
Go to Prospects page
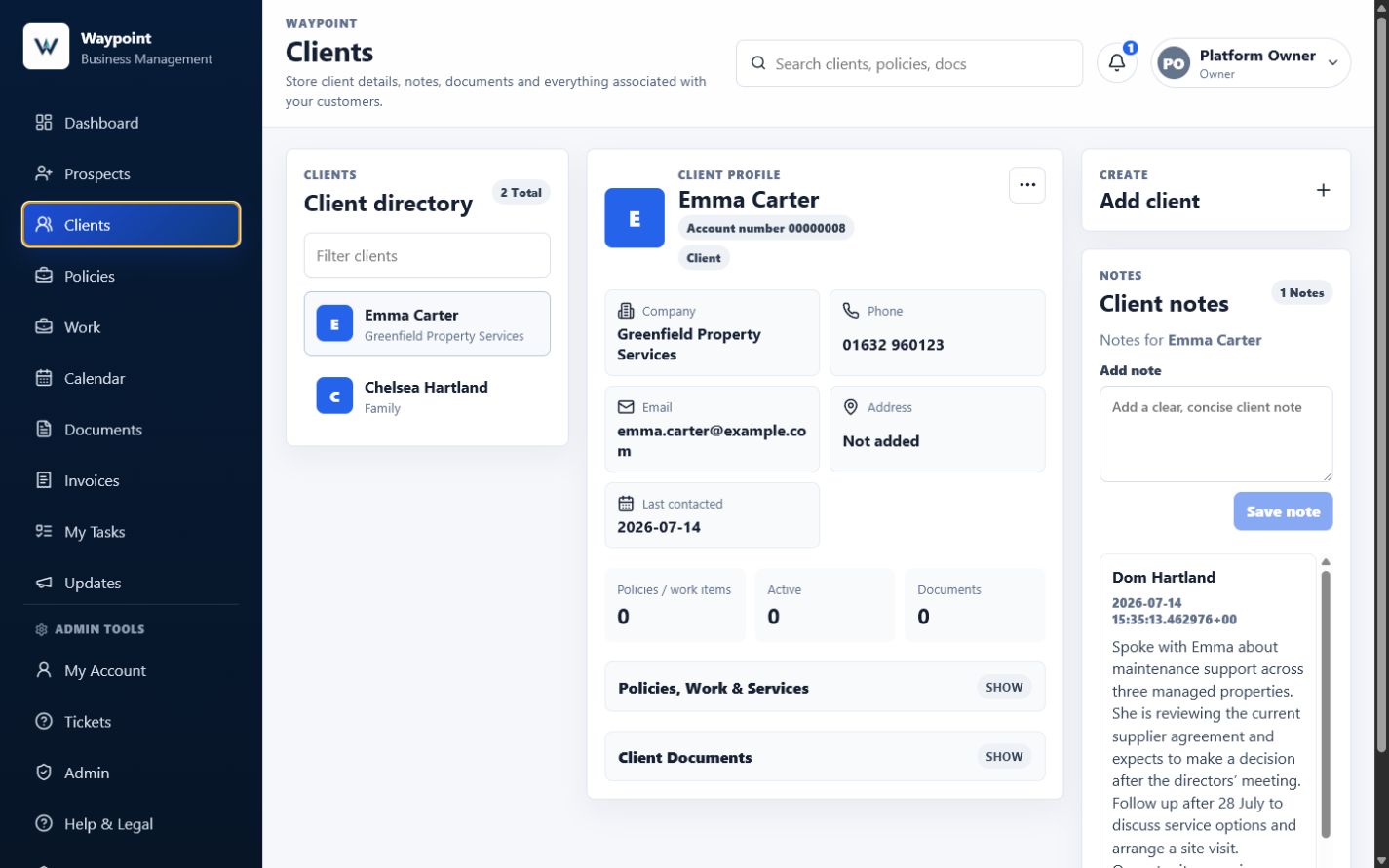(x=131, y=173)
